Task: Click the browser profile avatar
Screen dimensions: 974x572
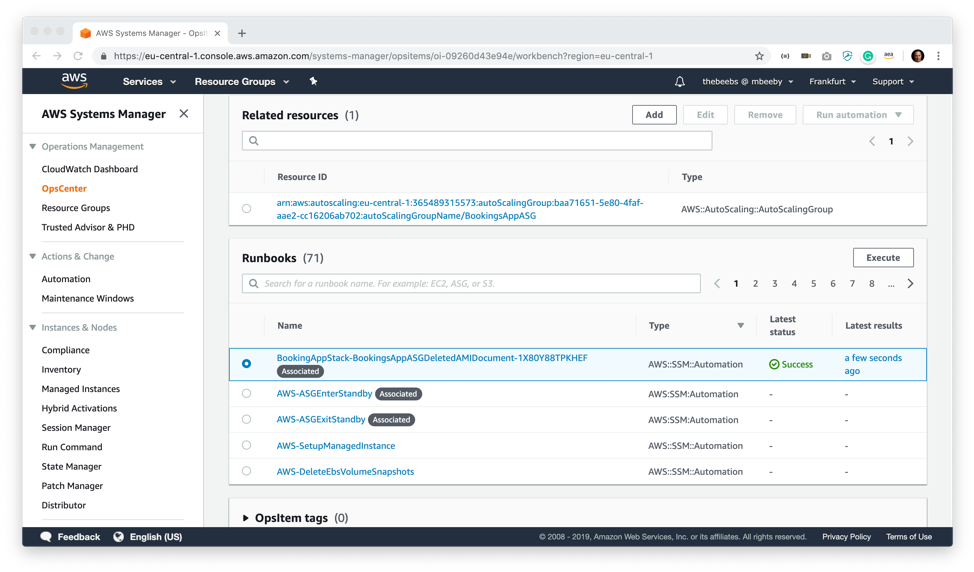Action: 917,56
